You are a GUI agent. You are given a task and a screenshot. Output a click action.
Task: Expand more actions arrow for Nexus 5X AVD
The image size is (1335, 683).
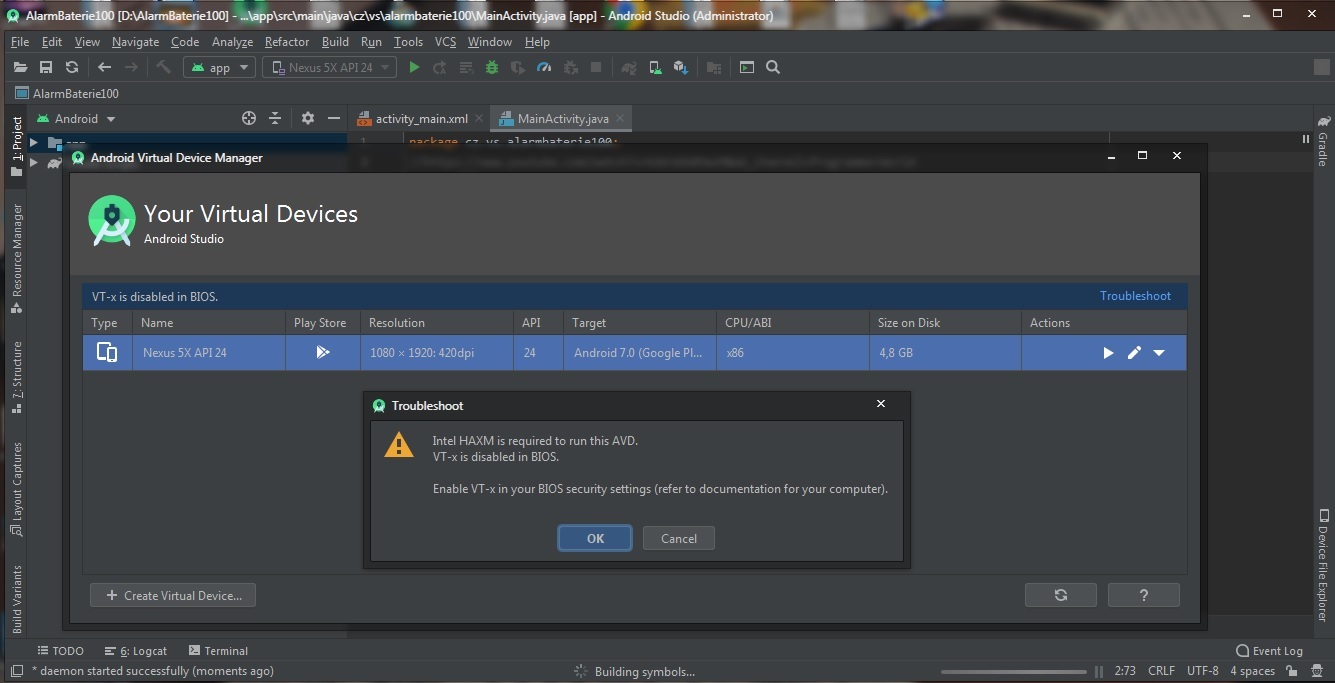point(1159,353)
